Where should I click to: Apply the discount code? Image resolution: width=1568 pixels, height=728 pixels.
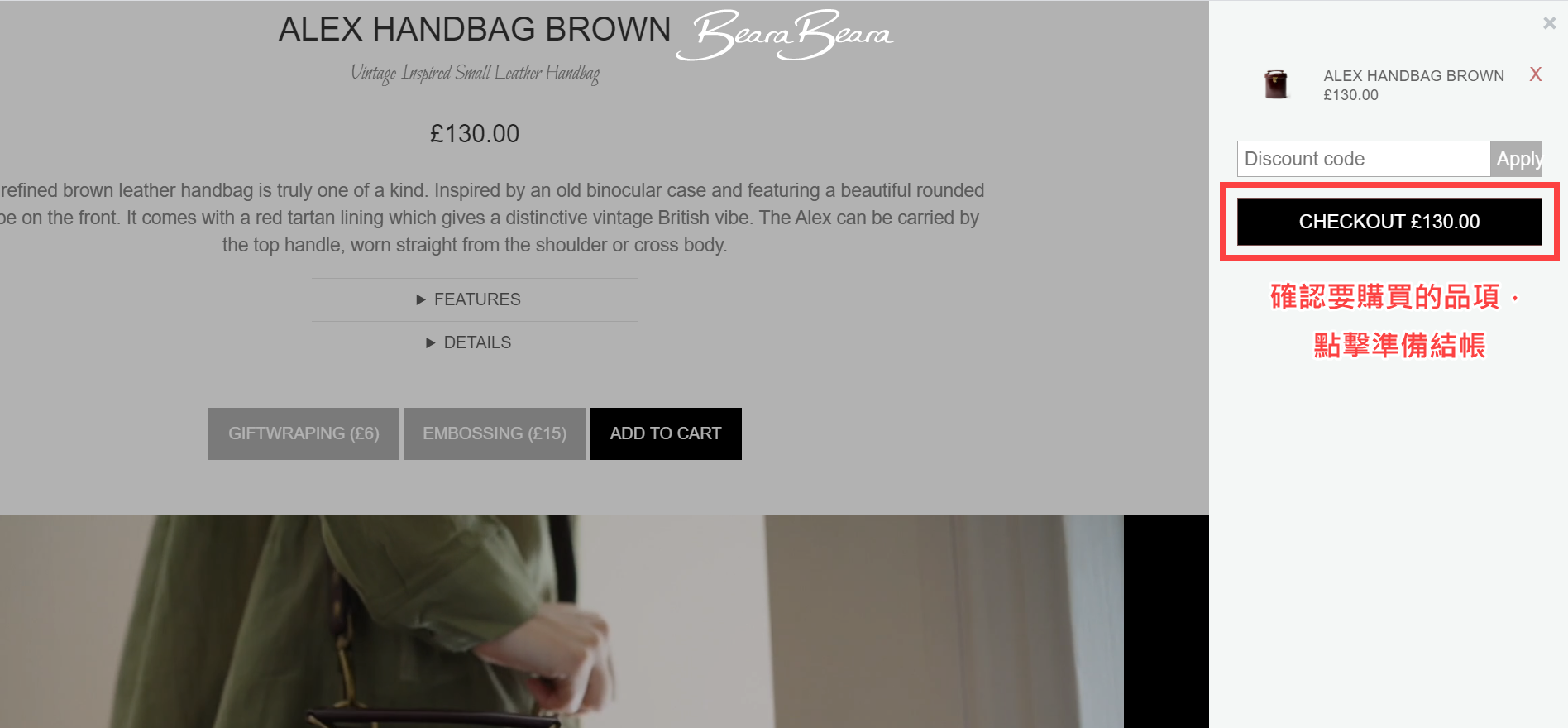[x=1517, y=159]
